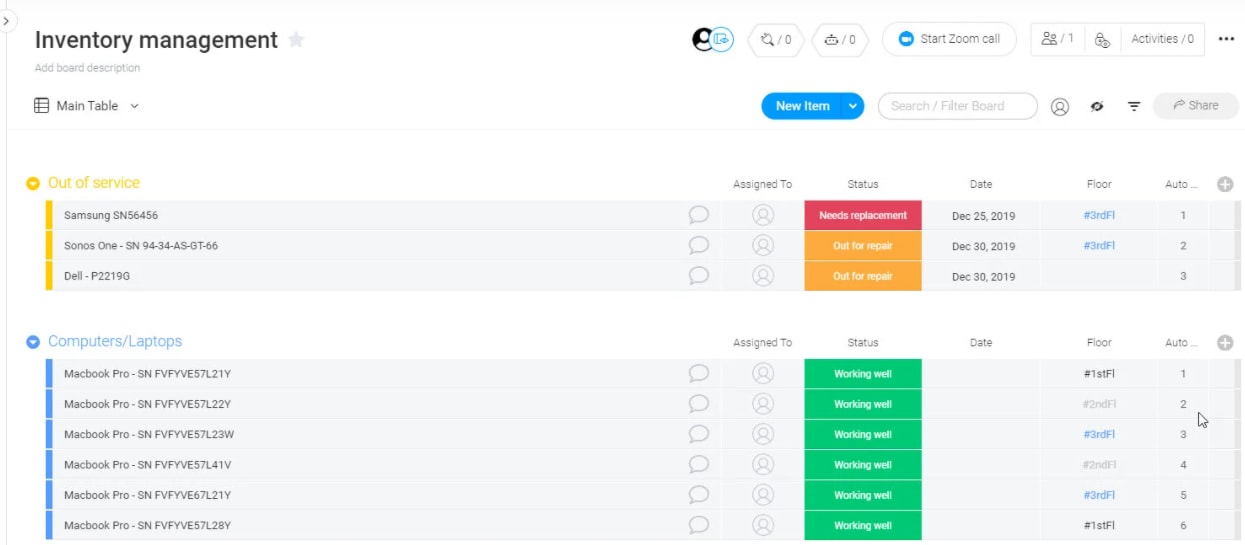This screenshot has width=1245, height=545.
Task: Open conversation for Samsung SN56456
Action: [x=699, y=215]
